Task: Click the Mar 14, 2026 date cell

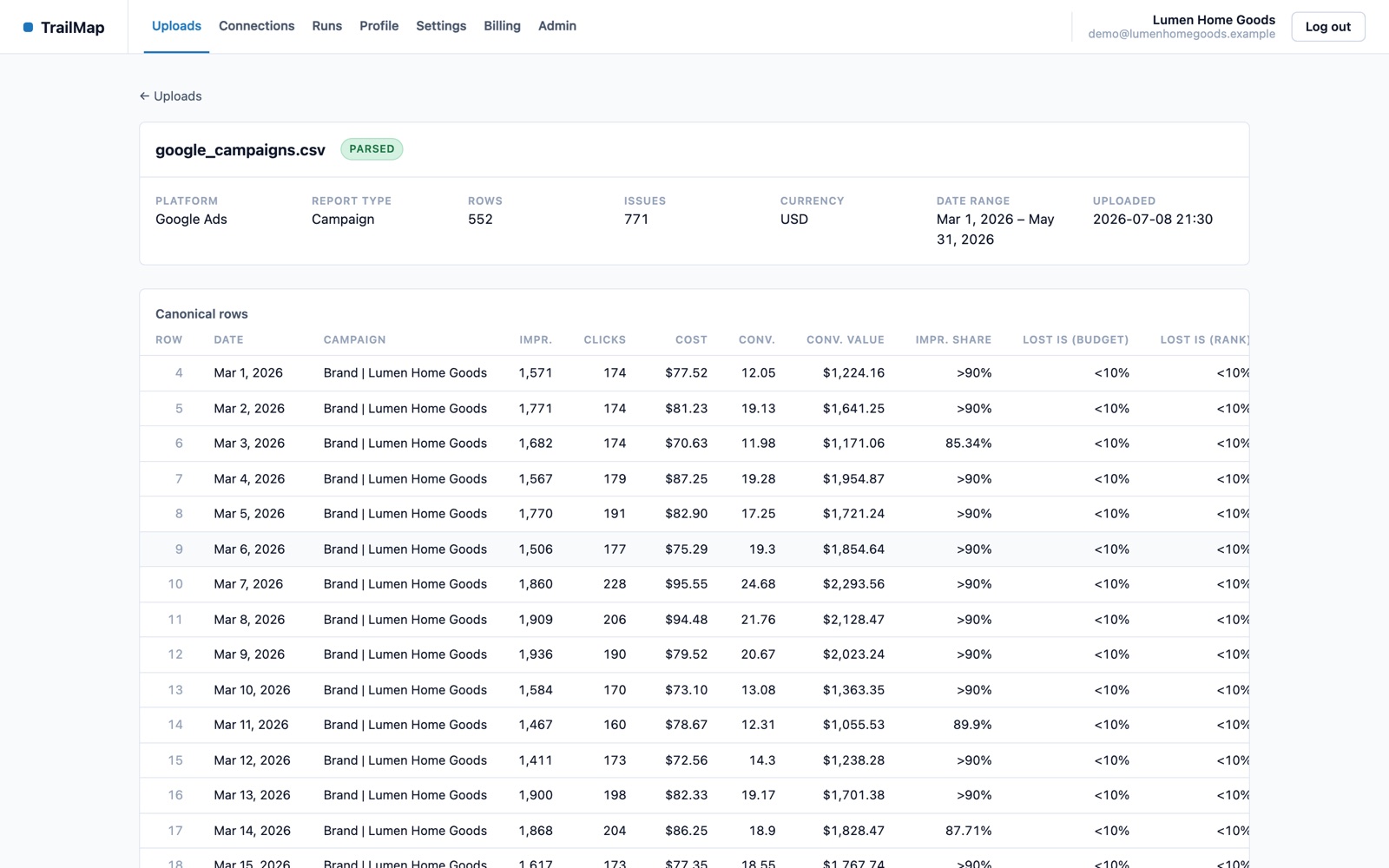Action: (253, 831)
